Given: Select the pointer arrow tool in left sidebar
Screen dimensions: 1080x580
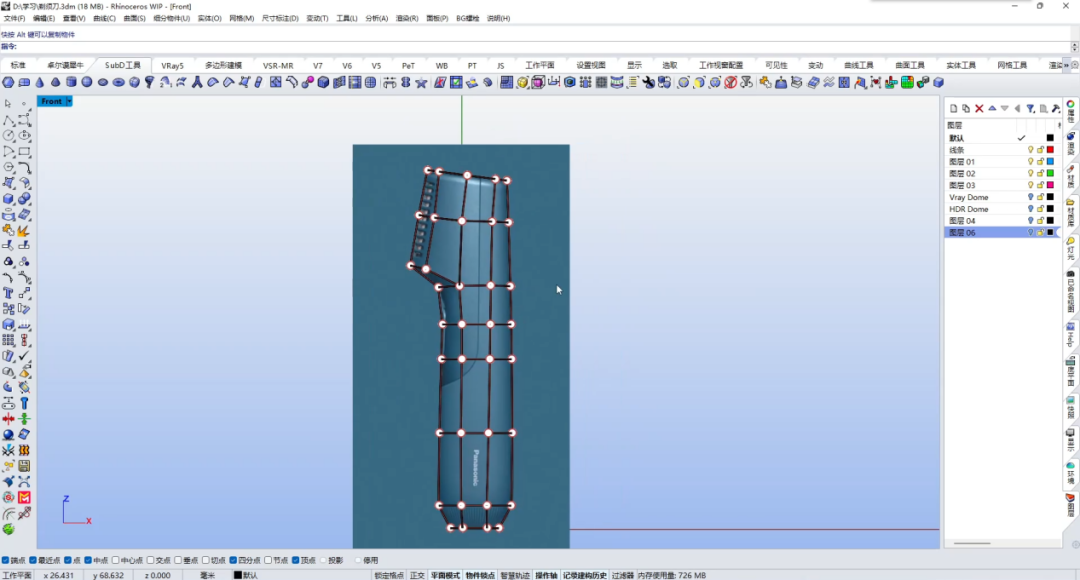Looking at the screenshot, I should pos(8,104).
